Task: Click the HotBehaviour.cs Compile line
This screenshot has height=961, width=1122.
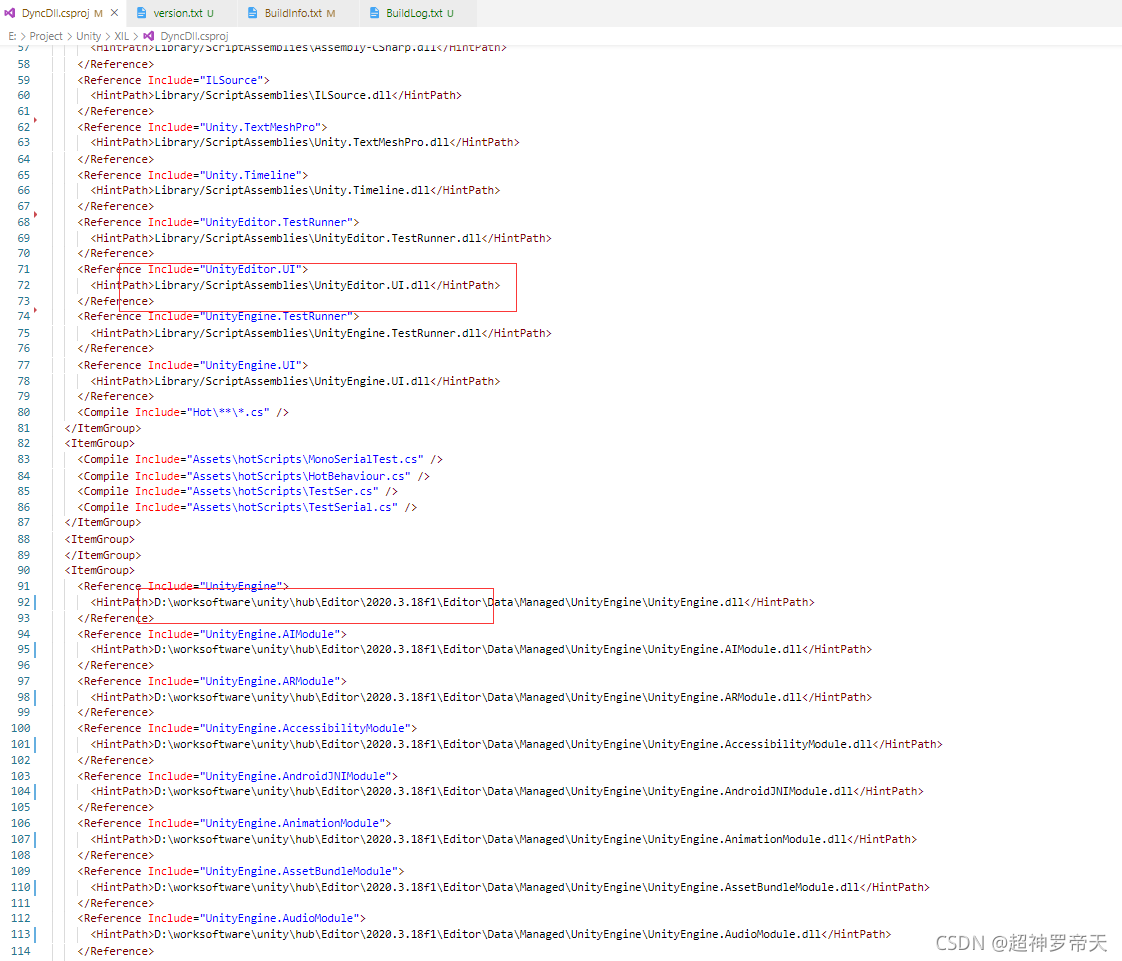Action: pyautogui.click(x=253, y=476)
